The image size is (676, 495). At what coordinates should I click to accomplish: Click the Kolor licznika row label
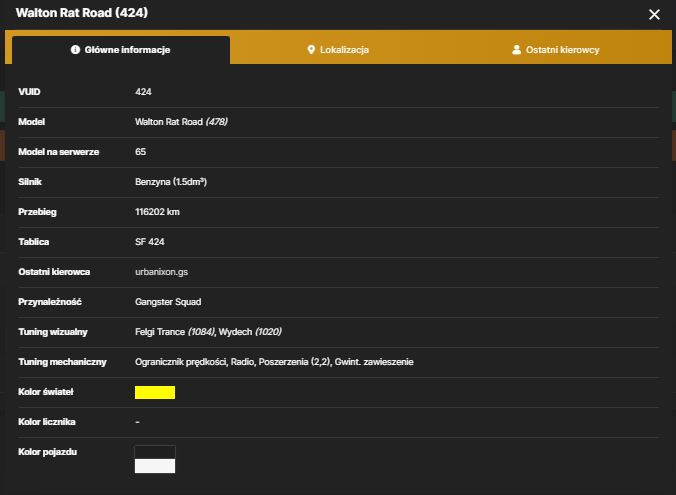tap(47, 422)
